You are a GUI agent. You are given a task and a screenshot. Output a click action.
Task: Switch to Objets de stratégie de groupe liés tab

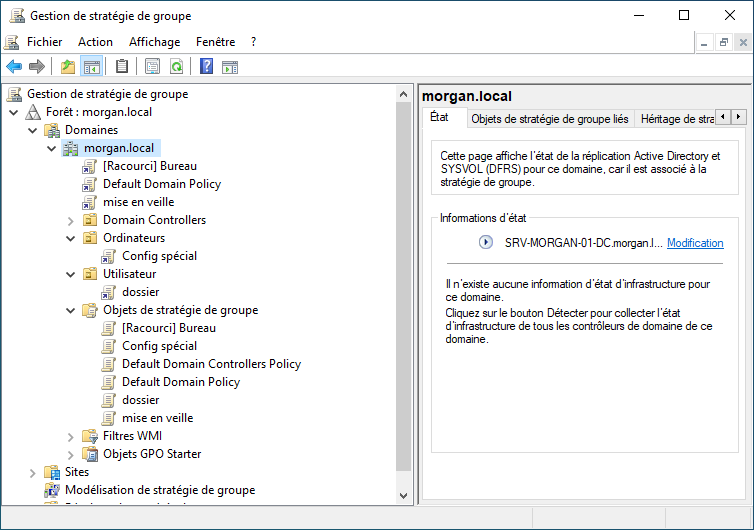tap(549, 118)
